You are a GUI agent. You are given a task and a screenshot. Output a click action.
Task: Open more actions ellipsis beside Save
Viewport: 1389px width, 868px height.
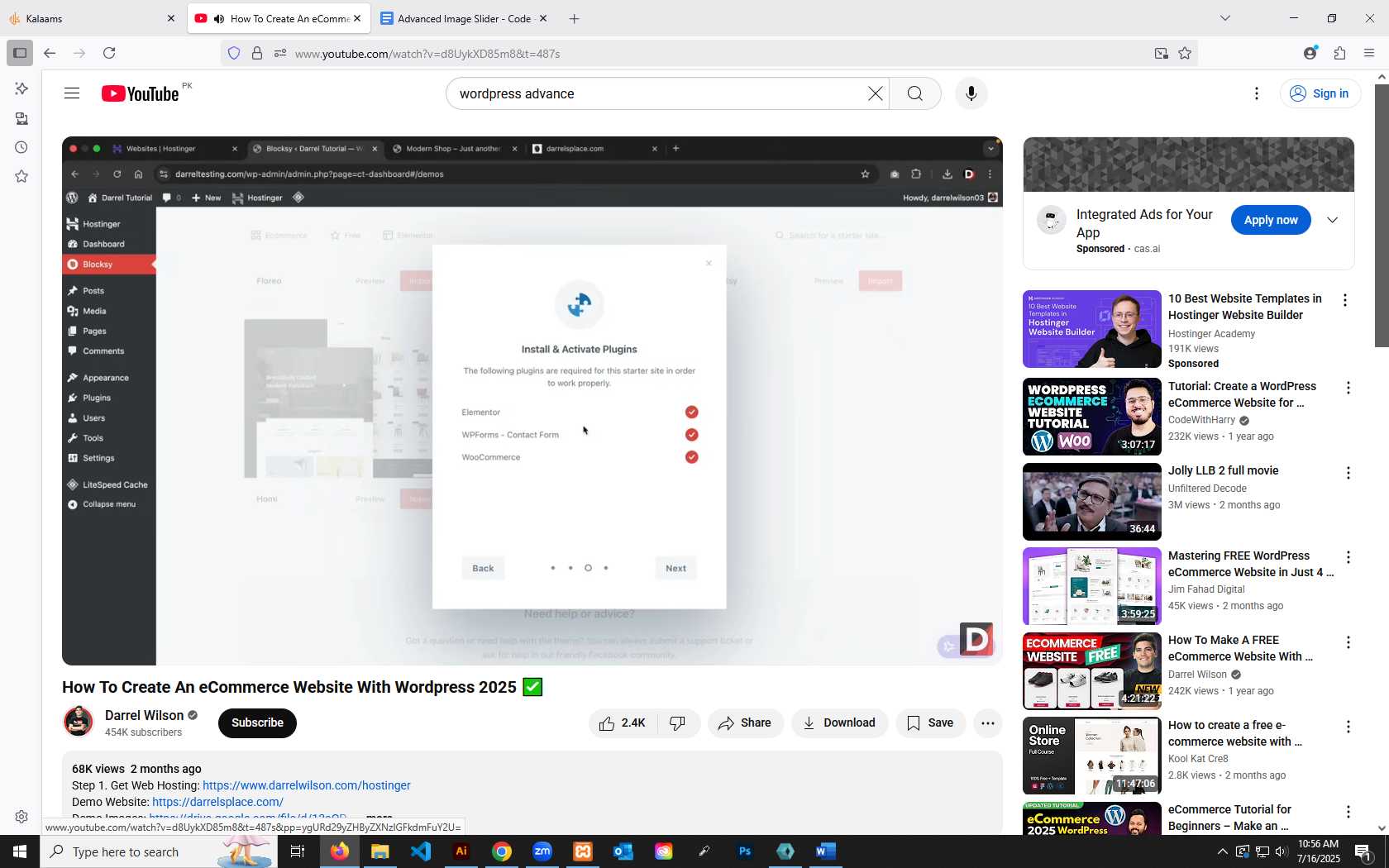point(987,723)
